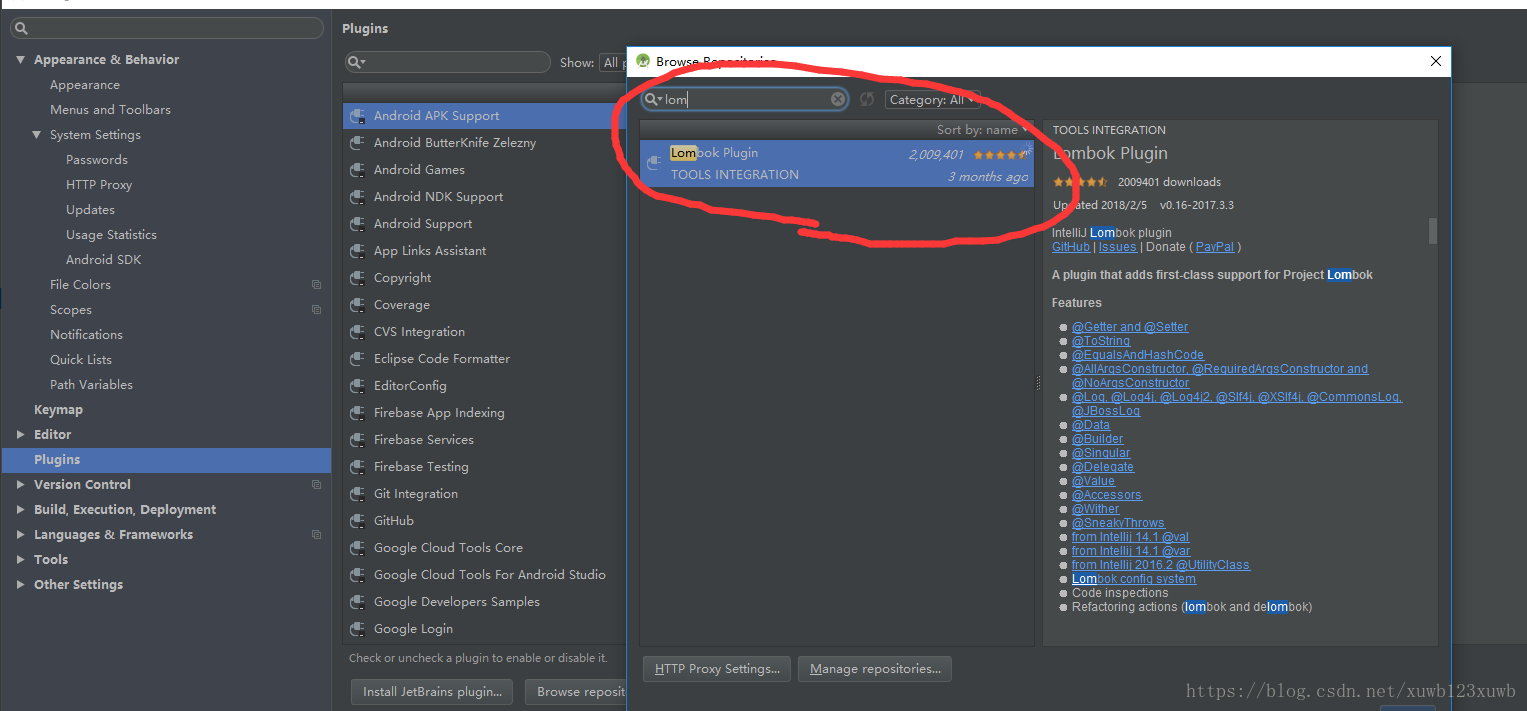This screenshot has width=1527, height=711.
Task: Open the @SneakyThrows feature link
Action: point(1118,523)
